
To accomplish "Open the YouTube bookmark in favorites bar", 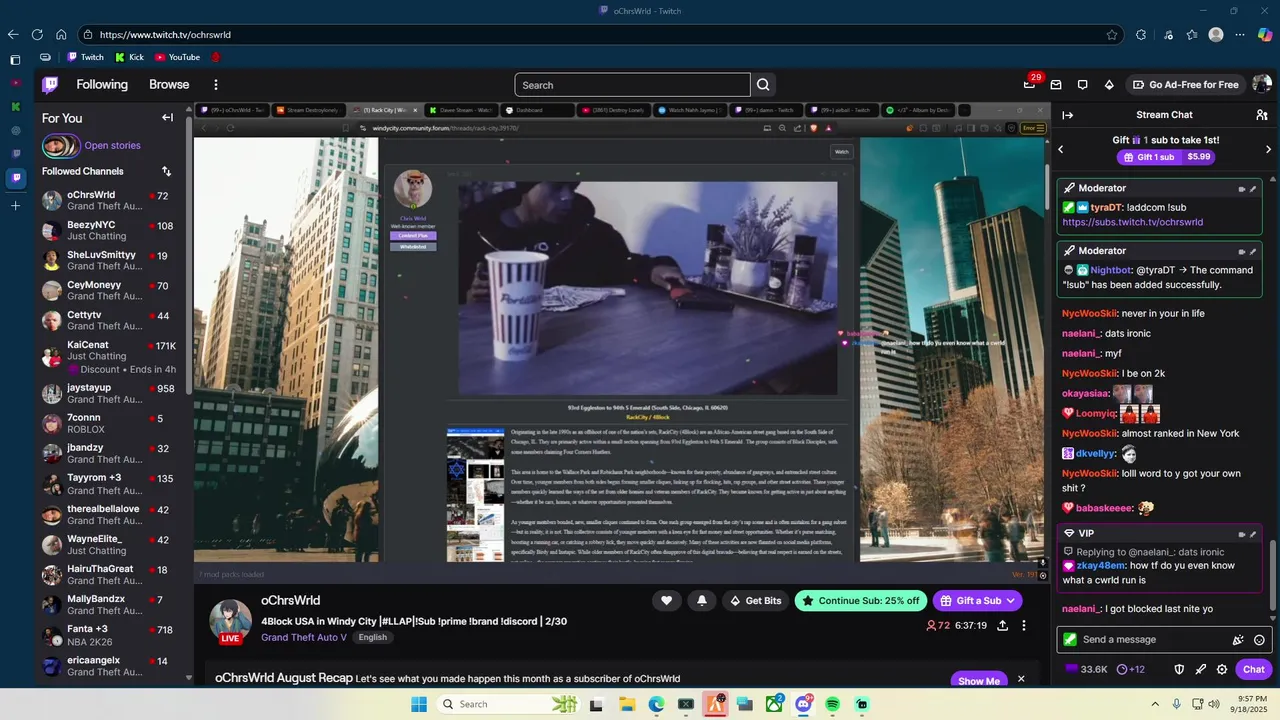I will click(x=177, y=57).
